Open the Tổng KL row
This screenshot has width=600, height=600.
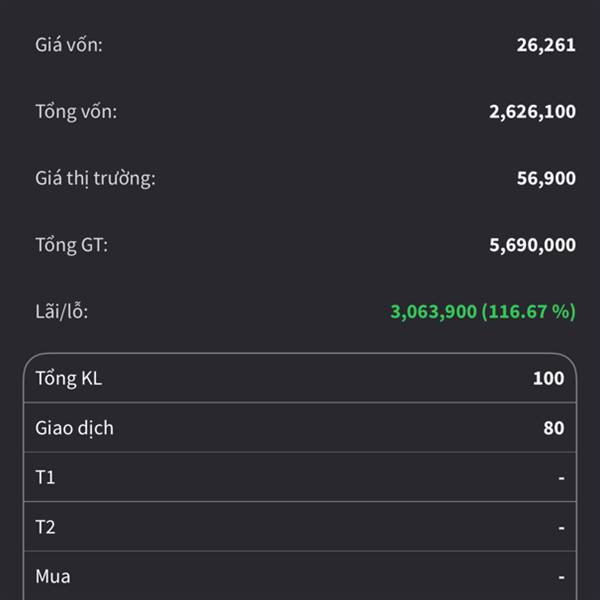pos(300,378)
